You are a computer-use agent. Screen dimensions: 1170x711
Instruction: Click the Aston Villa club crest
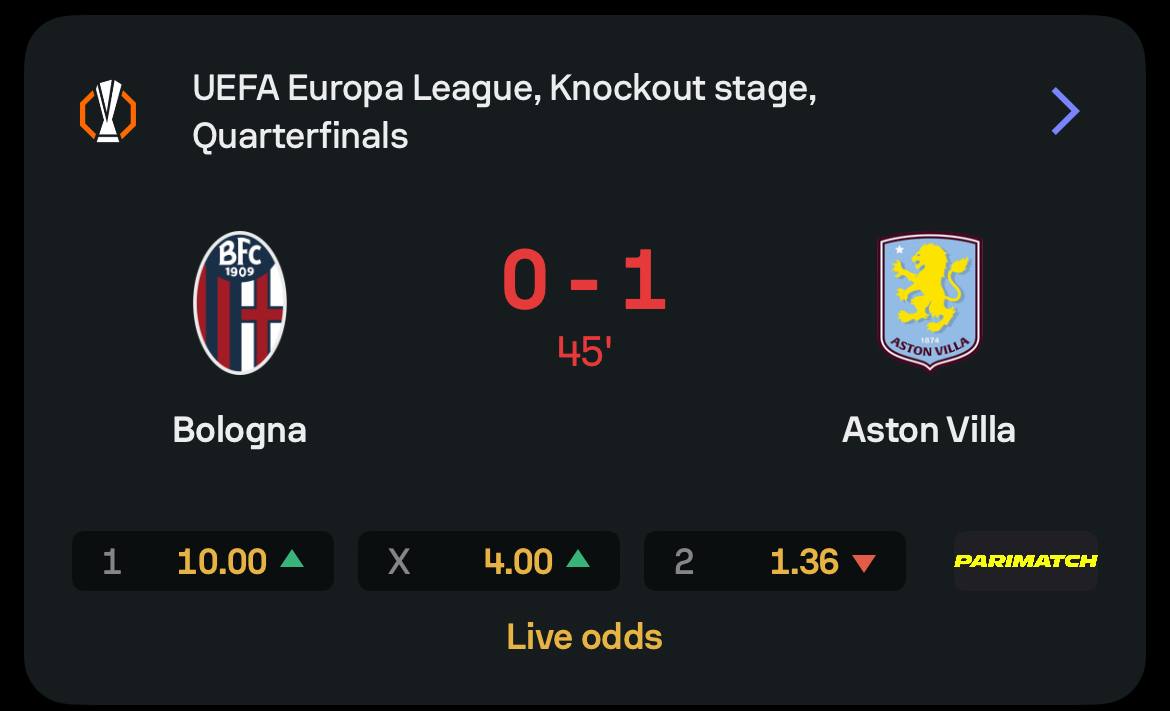[929, 302]
